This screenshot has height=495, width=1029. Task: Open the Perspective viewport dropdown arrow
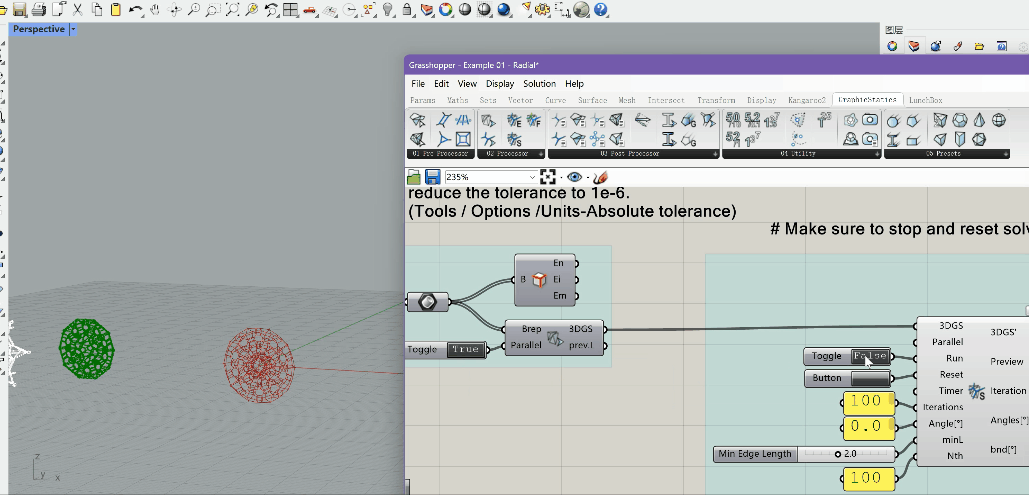point(73,29)
